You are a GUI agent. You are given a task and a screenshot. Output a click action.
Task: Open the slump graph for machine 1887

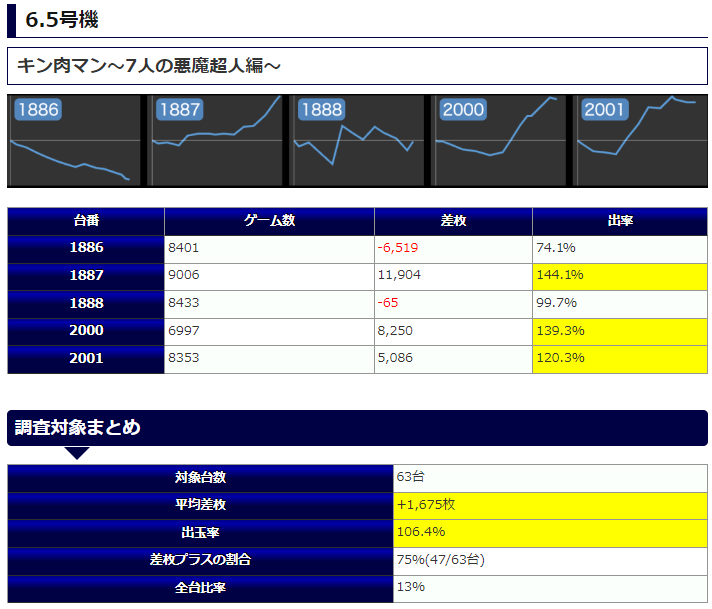click(x=218, y=141)
